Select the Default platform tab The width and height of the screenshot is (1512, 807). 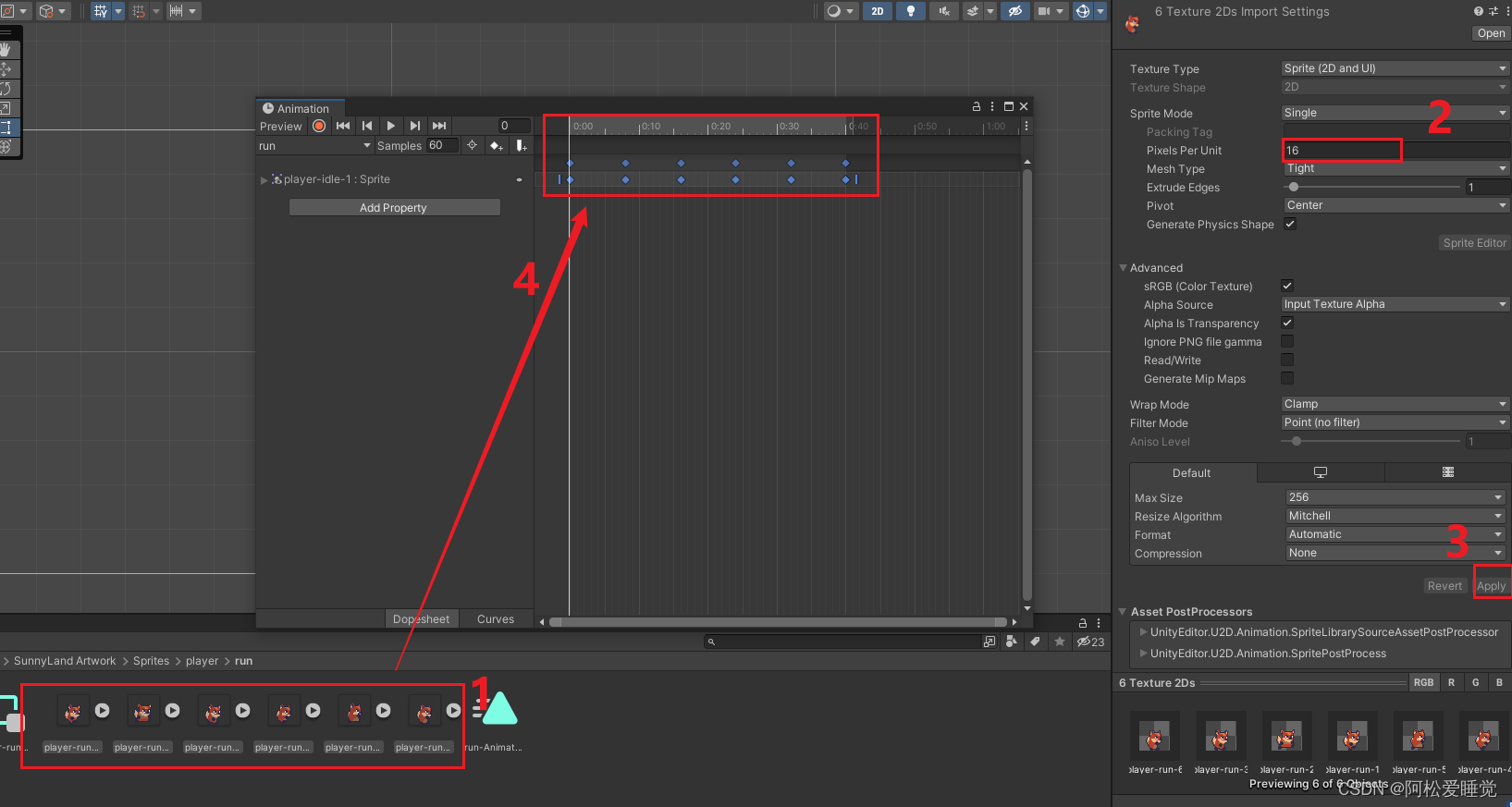tap(1192, 473)
